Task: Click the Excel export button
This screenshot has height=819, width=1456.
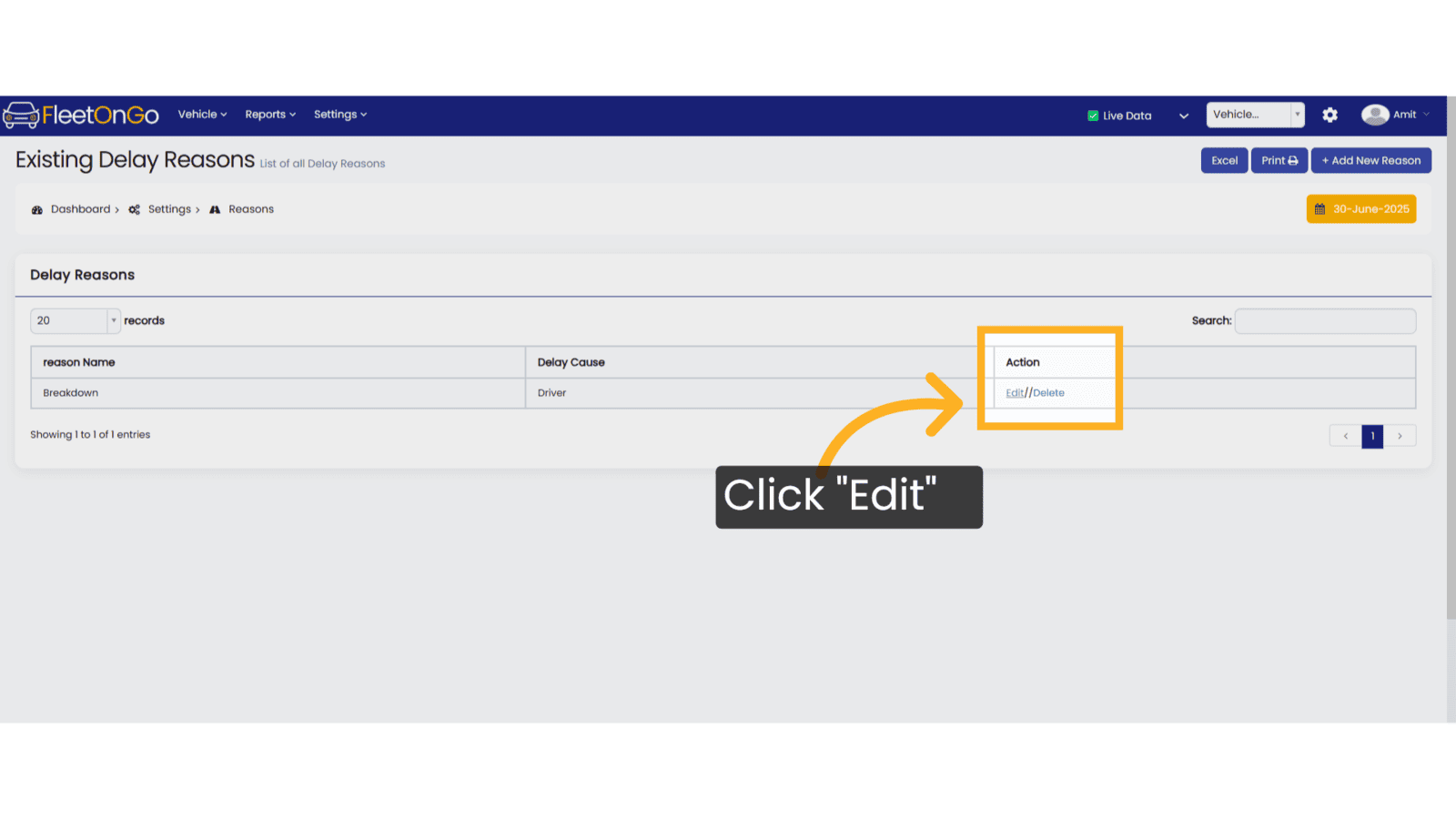Action: pyautogui.click(x=1224, y=160)
